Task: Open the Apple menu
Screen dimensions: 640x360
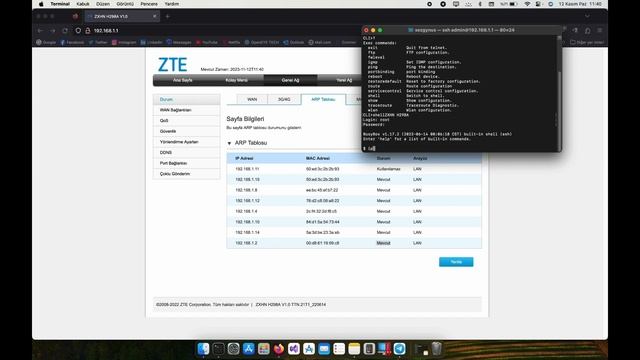Action: (x=41, y=4)
